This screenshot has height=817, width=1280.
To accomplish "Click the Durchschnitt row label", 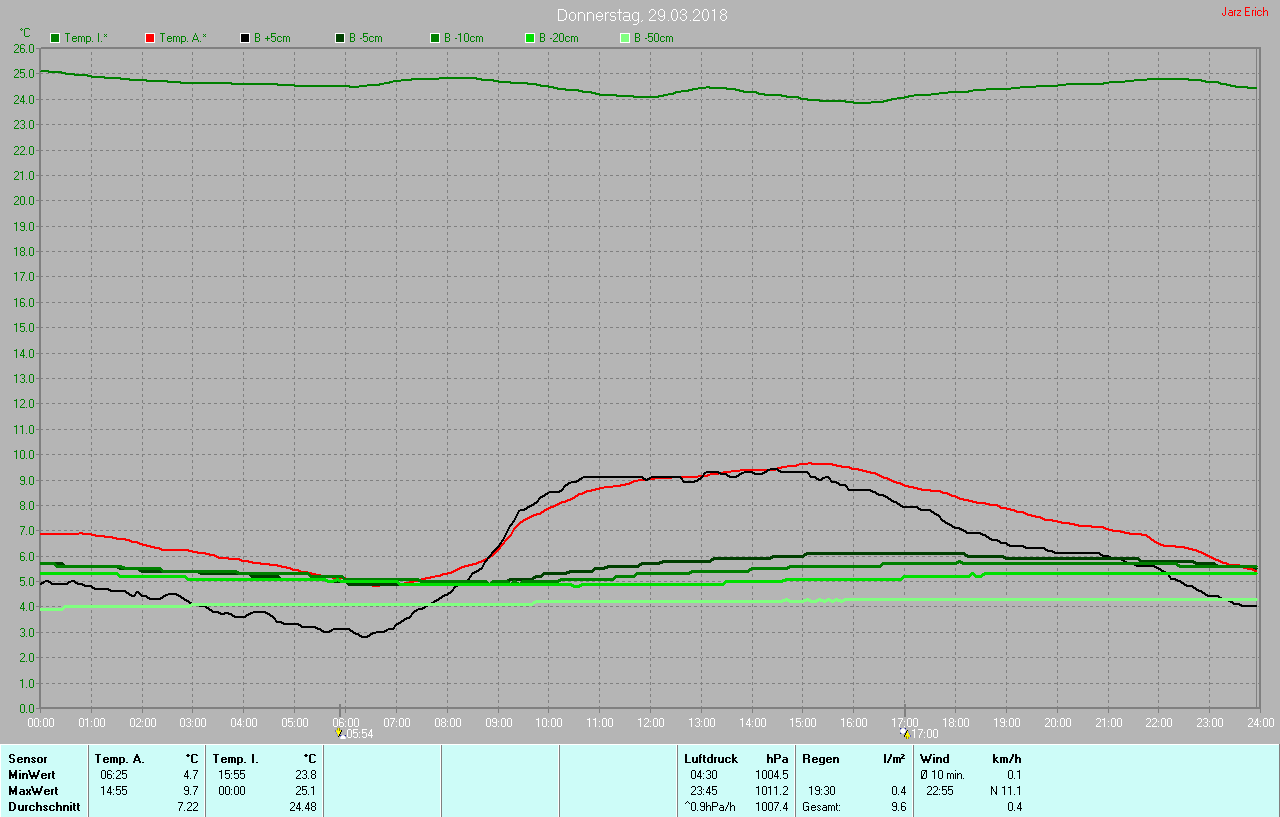I will [43, 807].
